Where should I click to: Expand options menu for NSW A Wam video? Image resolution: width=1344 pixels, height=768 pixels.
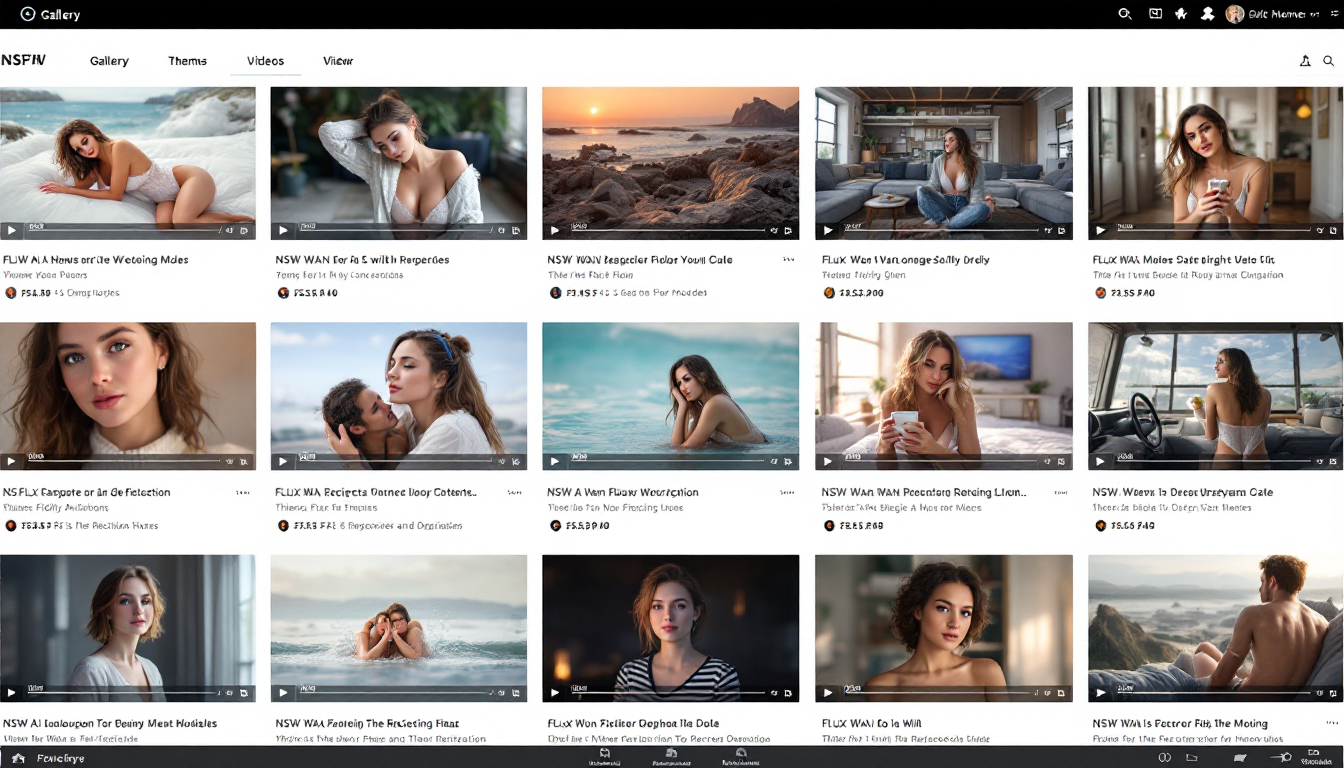788,492
